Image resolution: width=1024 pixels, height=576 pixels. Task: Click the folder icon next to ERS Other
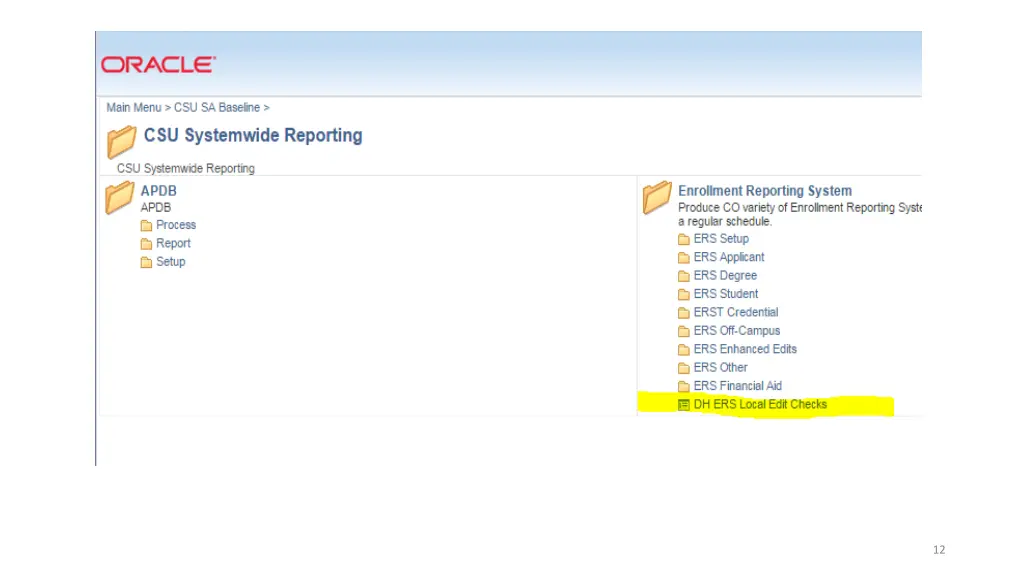tap(684, 368)
